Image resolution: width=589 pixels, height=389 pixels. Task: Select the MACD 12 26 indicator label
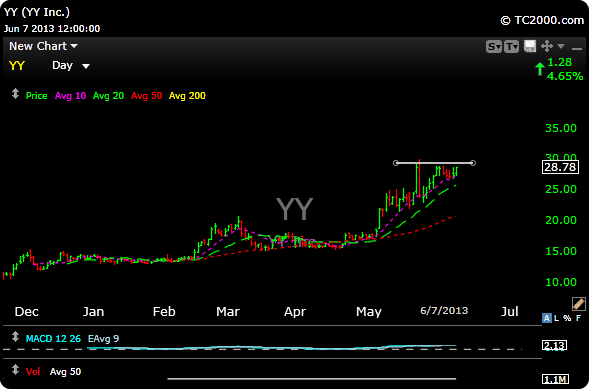[53, 339]
